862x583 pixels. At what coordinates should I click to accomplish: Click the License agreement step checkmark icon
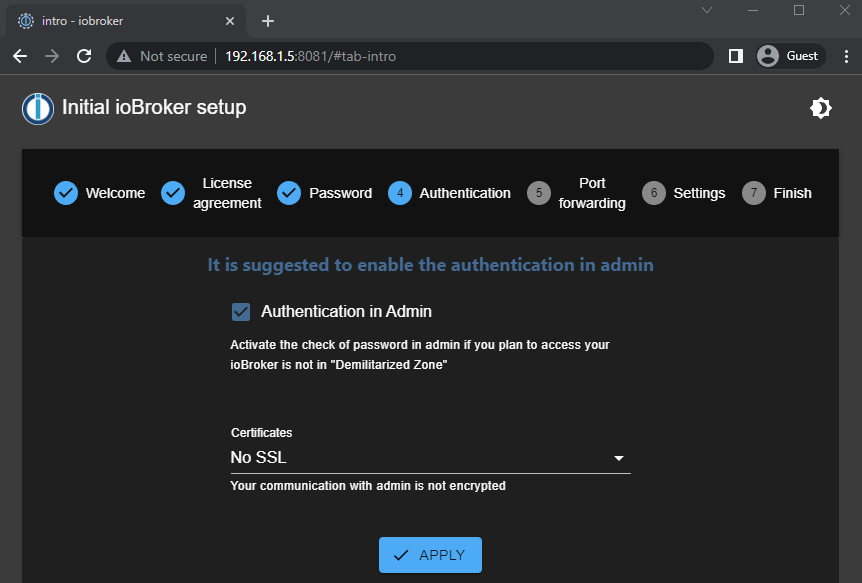point(173,193)
